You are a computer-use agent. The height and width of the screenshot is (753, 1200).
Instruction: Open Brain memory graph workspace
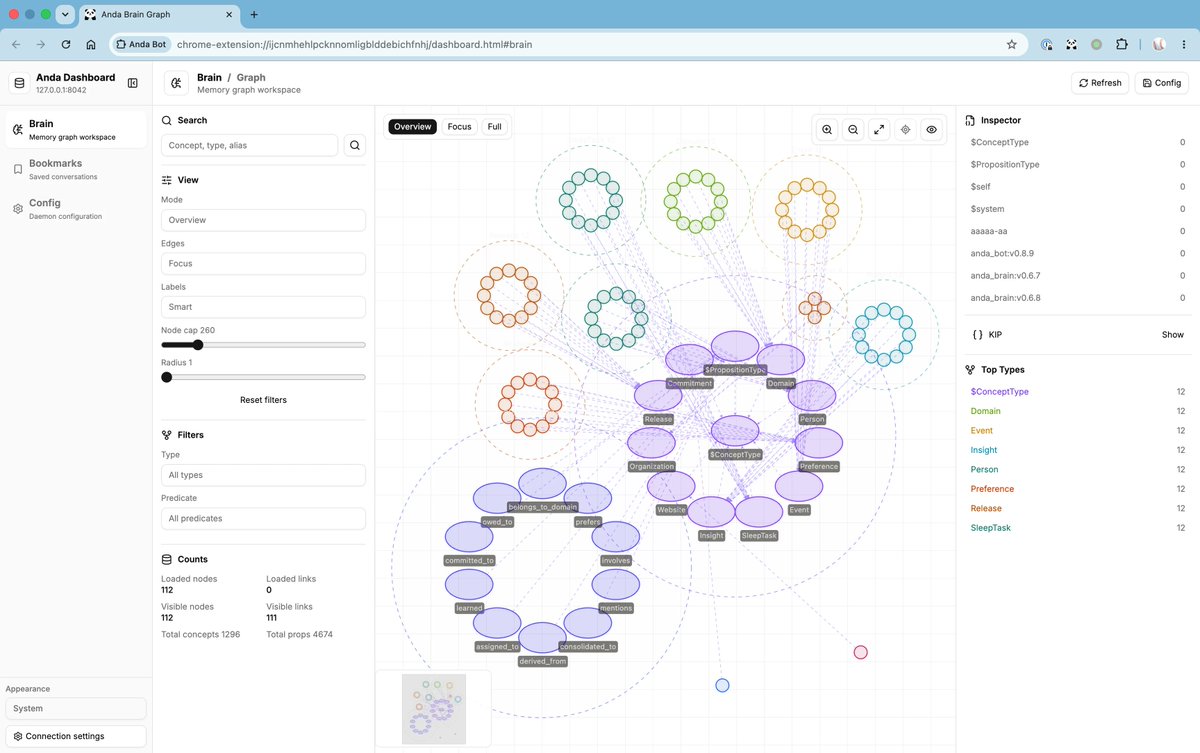(76, 130)
